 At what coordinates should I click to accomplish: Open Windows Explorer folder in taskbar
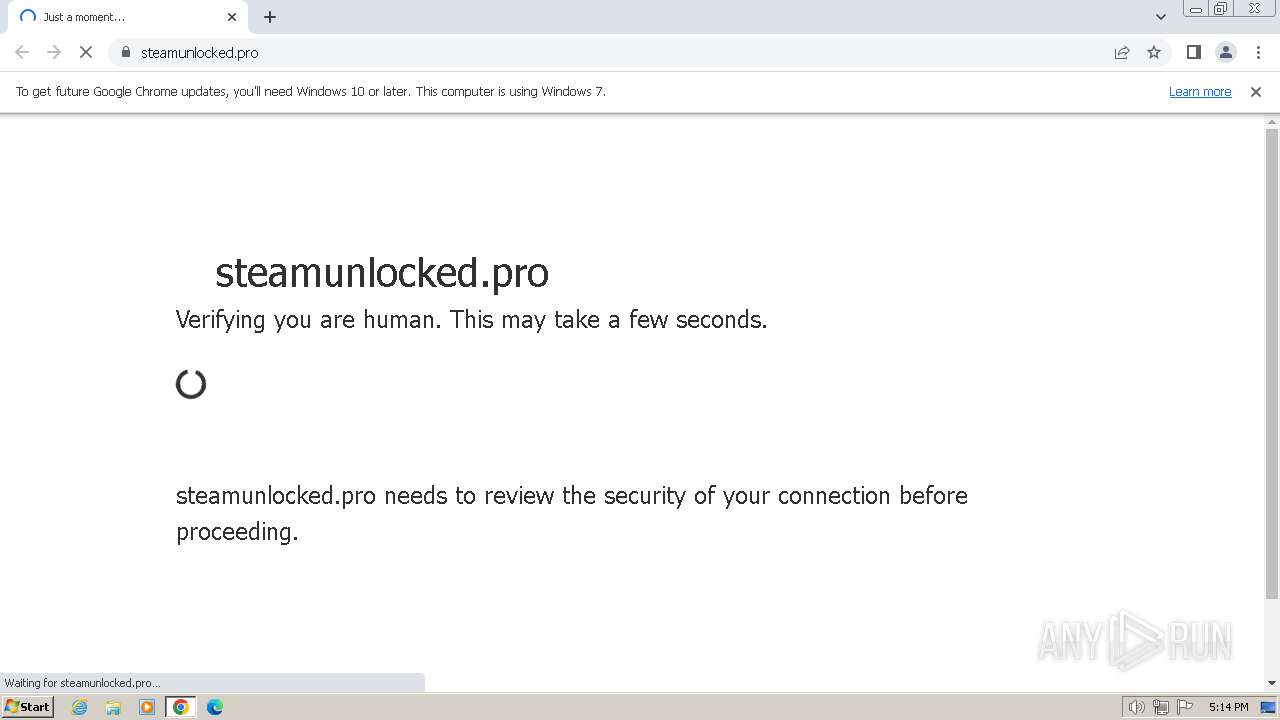[113, 707]
